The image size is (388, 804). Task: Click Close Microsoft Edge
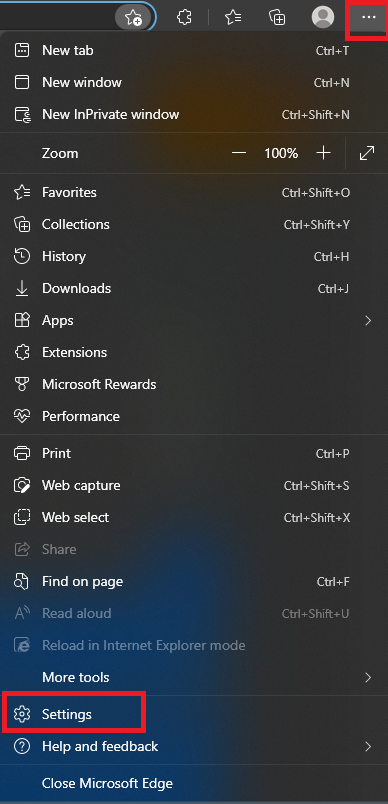(194, 783)
